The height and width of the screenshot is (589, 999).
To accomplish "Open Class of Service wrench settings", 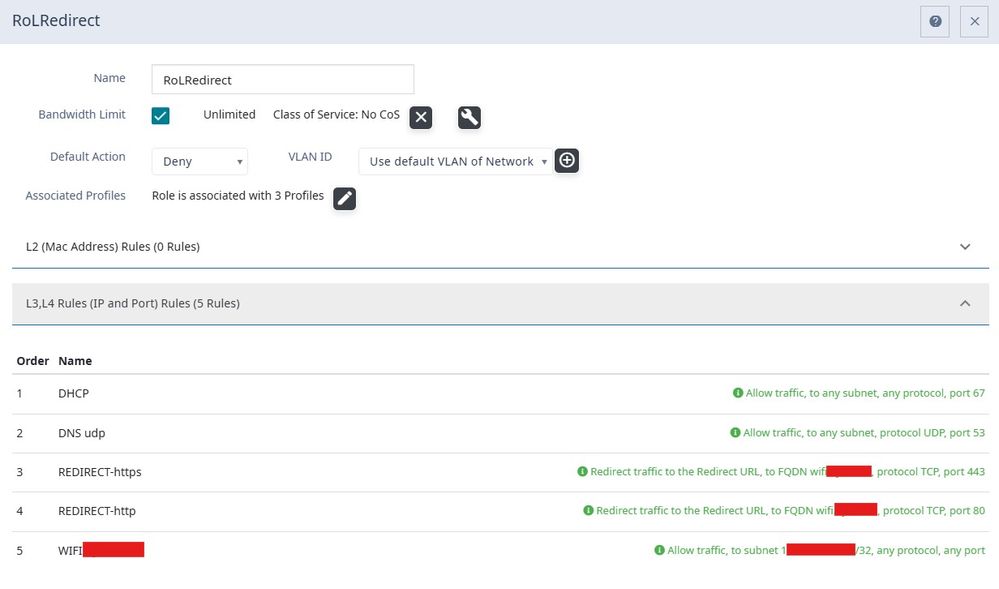I will 469,117.
